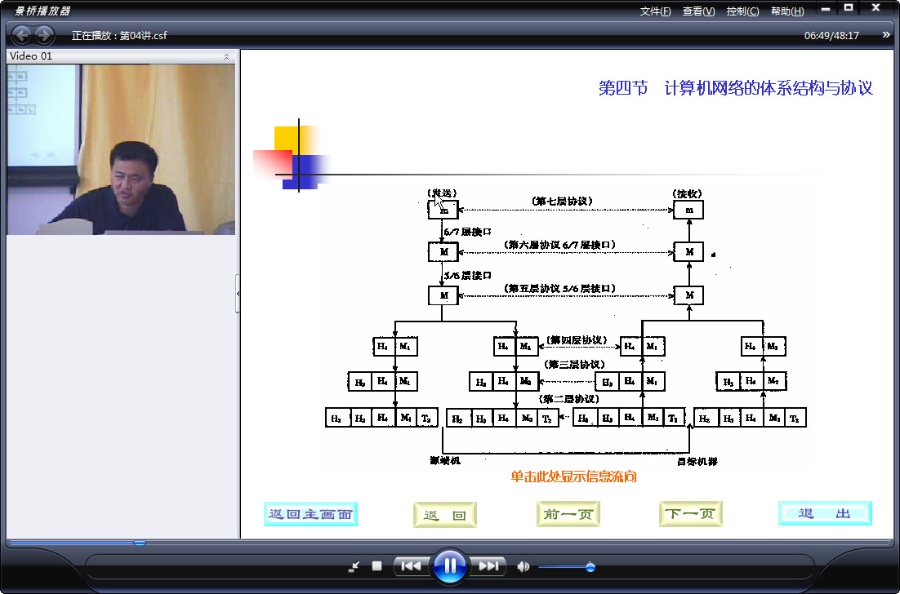Click the 返回主画面 button
The height and width of the screenshot is (594, 900).
[x=311, y=514]
